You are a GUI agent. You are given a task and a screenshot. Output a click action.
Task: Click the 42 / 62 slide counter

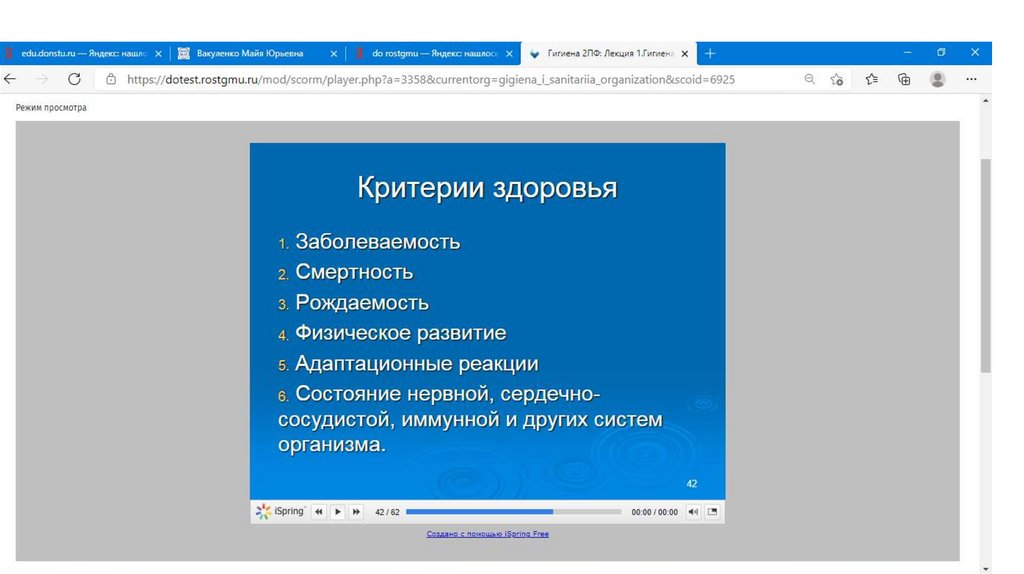click(387, 512)
